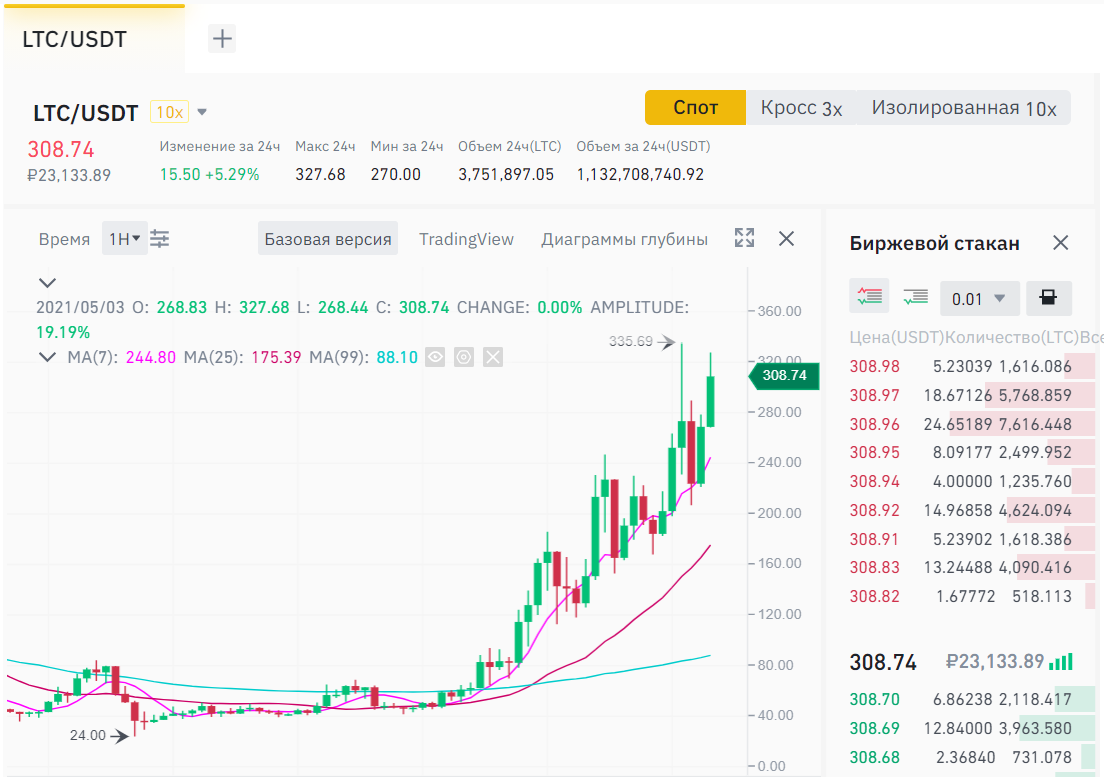Open the 1H time interval dropdown
Image resolution: width=1104 pixels, height=777 pixels.
[124, 239]
